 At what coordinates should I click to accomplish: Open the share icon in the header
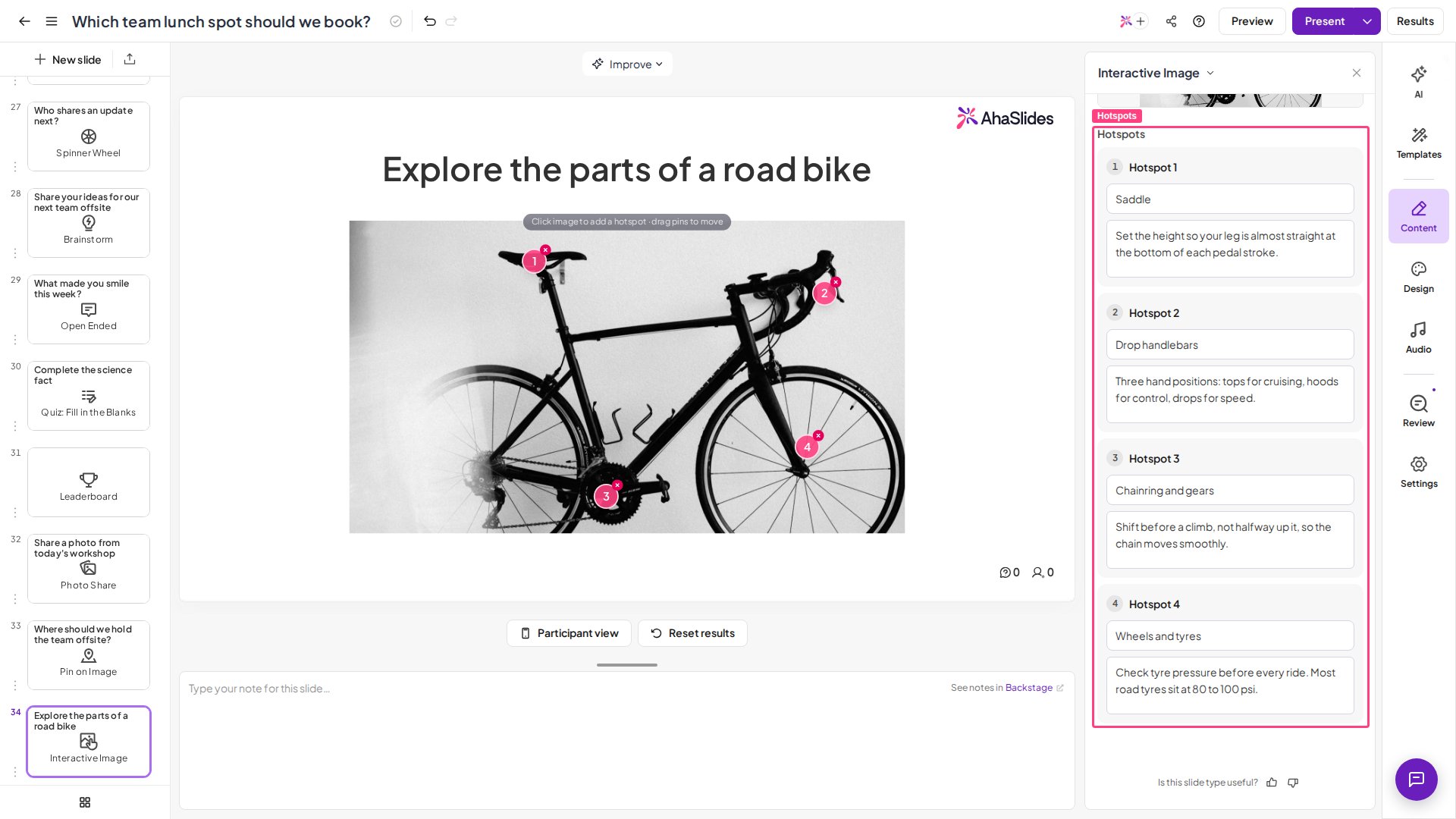[x=1172, y=21]
